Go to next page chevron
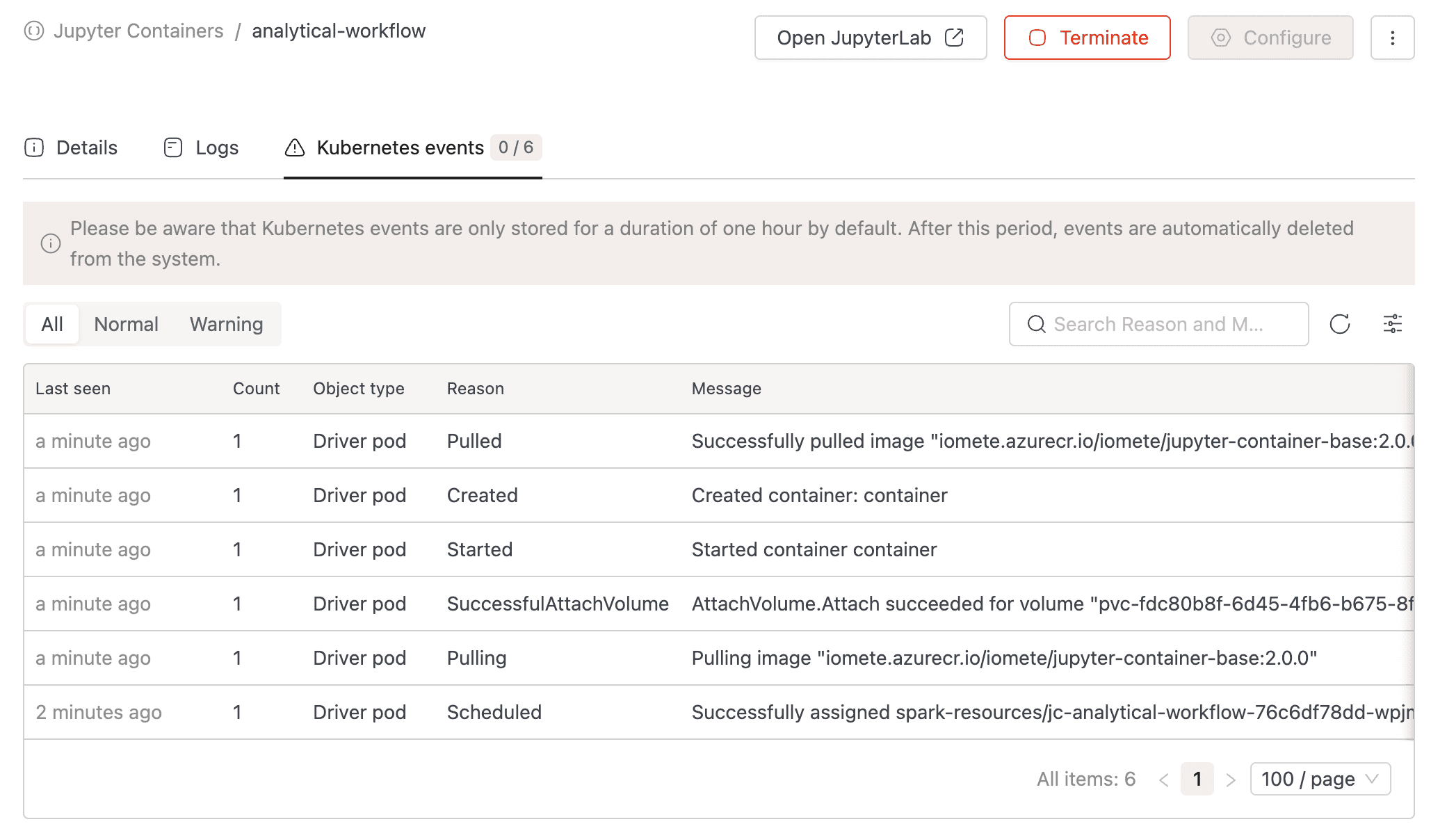This screenshot has width=1431, height=840. [1231, 780]
